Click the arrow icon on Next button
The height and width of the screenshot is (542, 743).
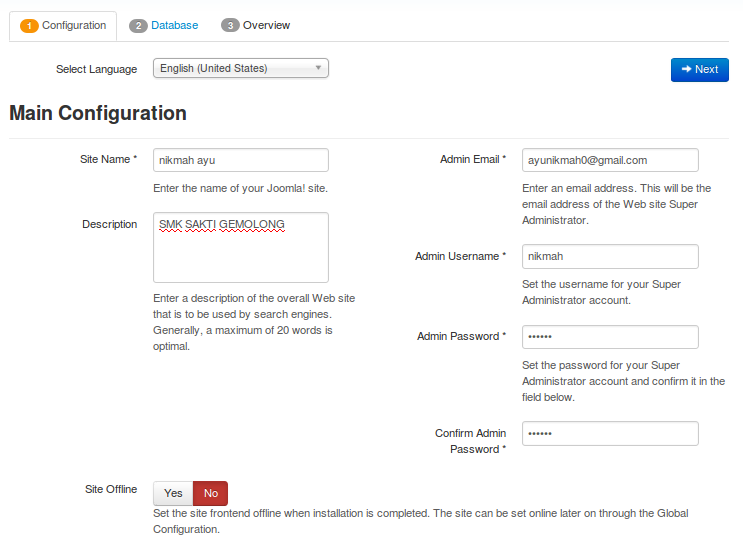[686, 69]
